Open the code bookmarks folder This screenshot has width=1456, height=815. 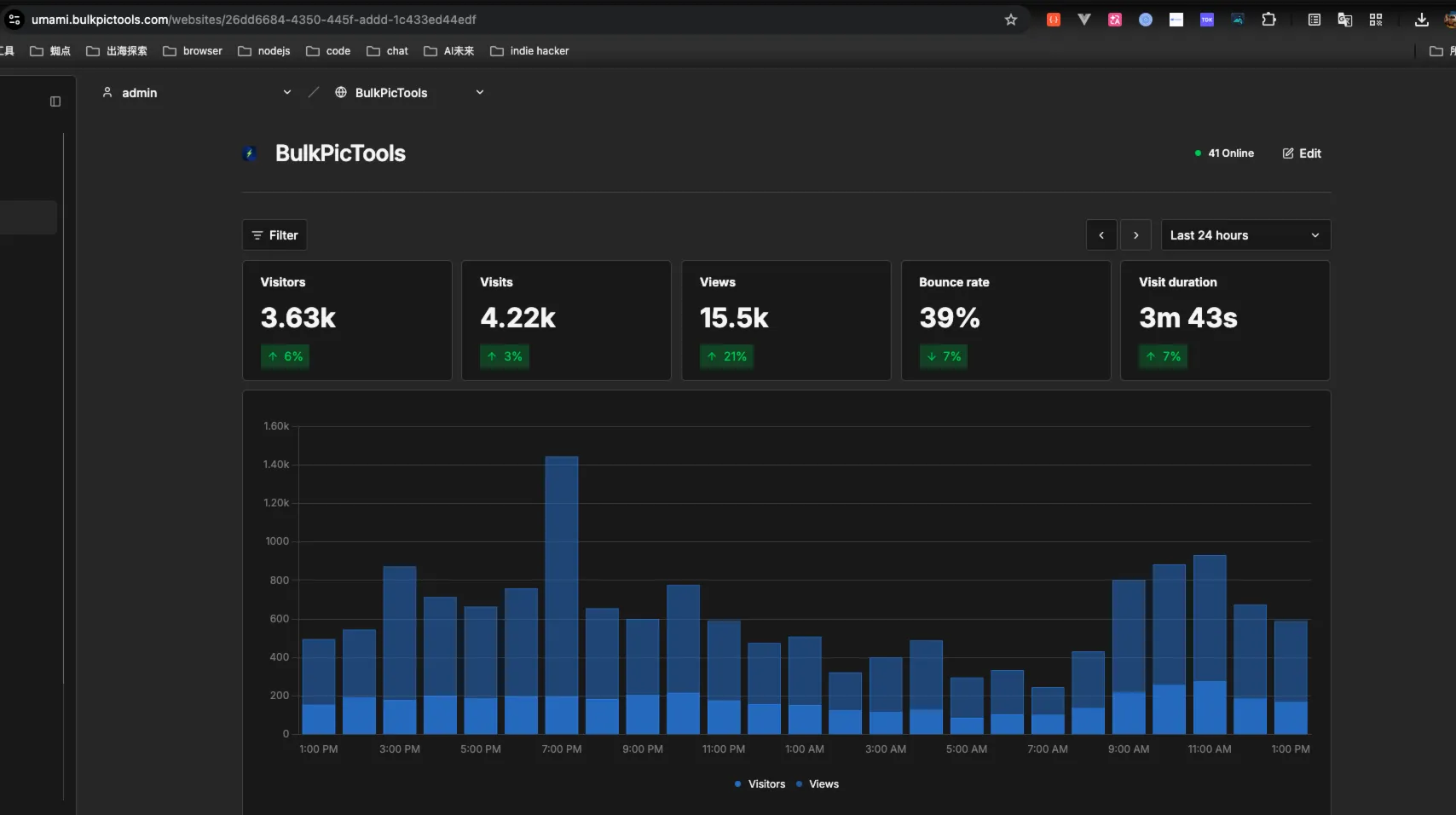pos(328,51)
